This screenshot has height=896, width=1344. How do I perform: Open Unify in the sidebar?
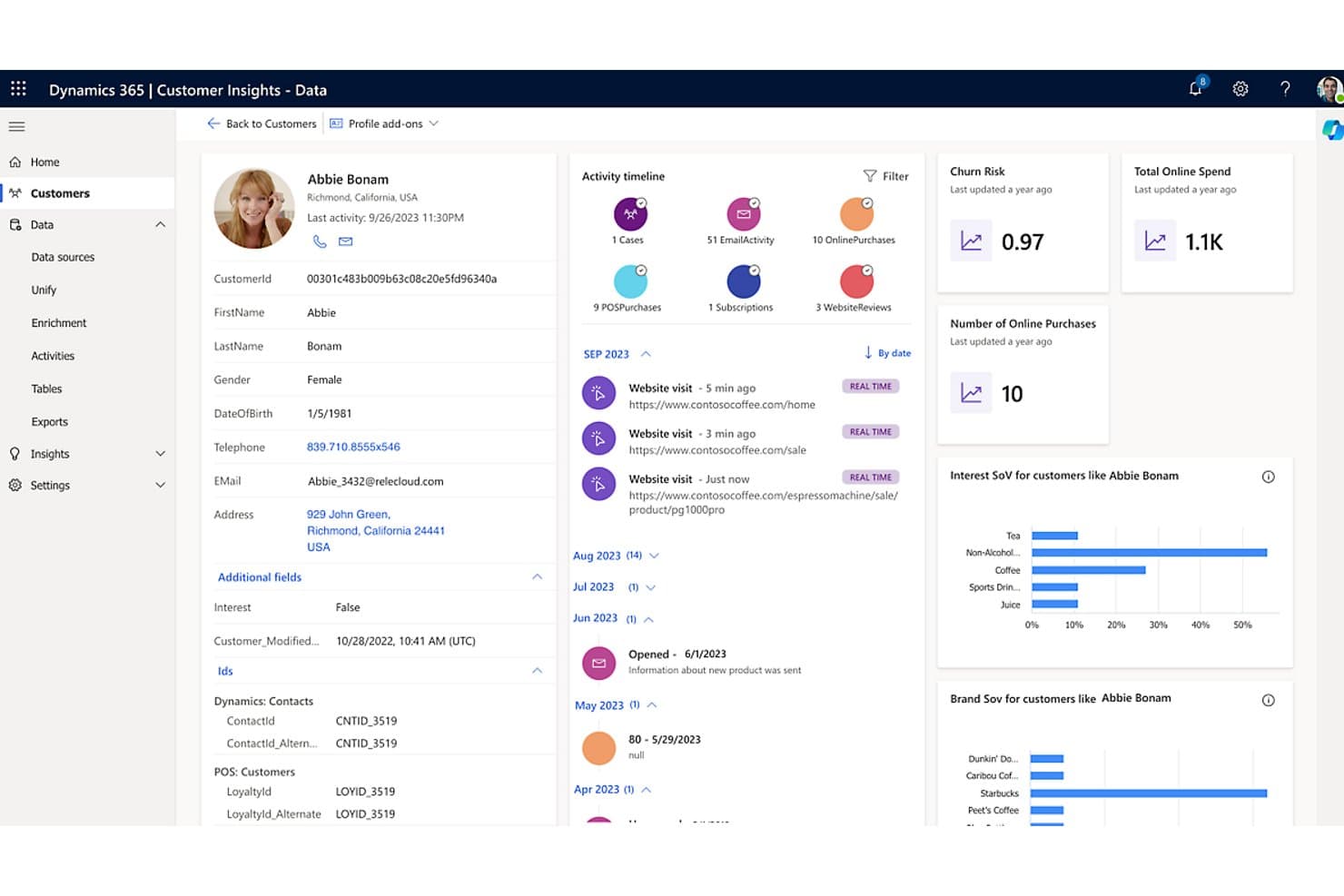tap(44, 290)
